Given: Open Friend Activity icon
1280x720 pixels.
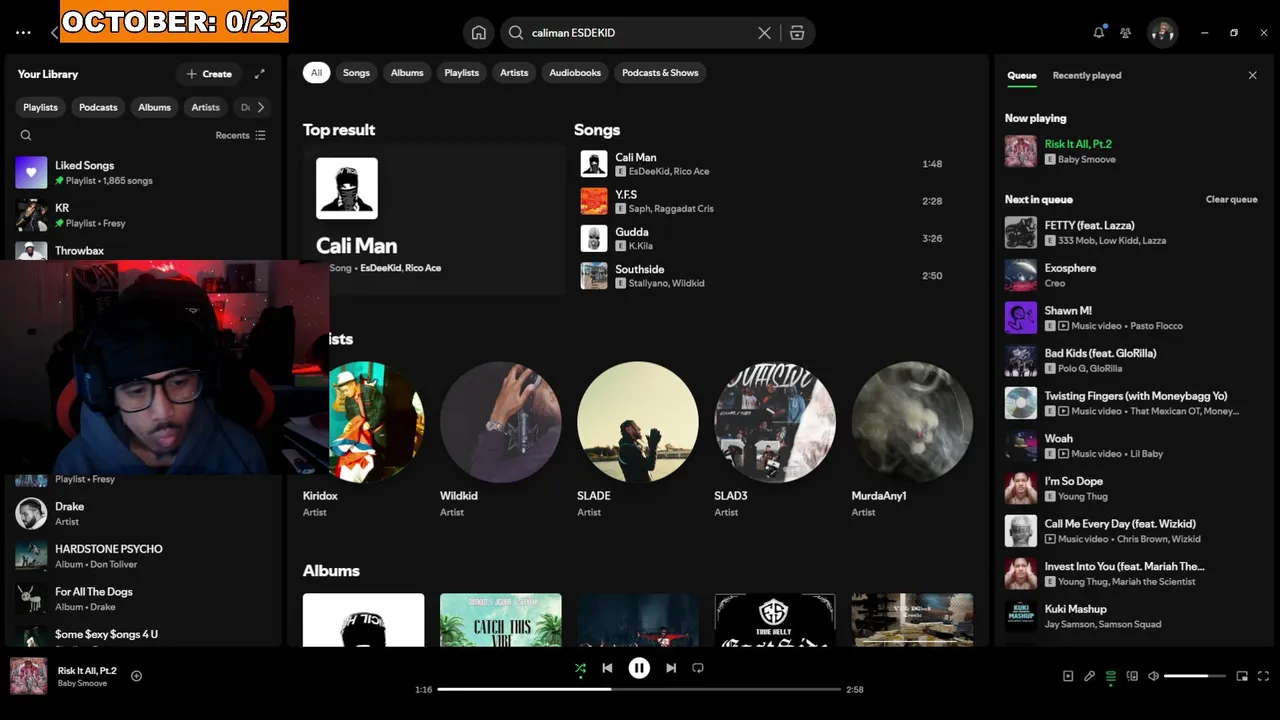Looking at the screenshot, I should [x=1126, y=33].
